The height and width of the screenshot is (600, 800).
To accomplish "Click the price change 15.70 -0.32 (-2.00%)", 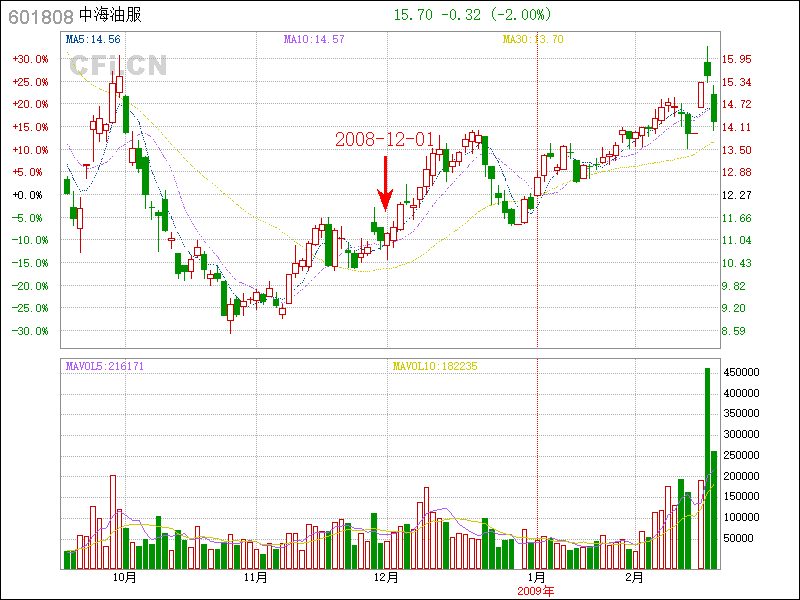I will point(472,15).
